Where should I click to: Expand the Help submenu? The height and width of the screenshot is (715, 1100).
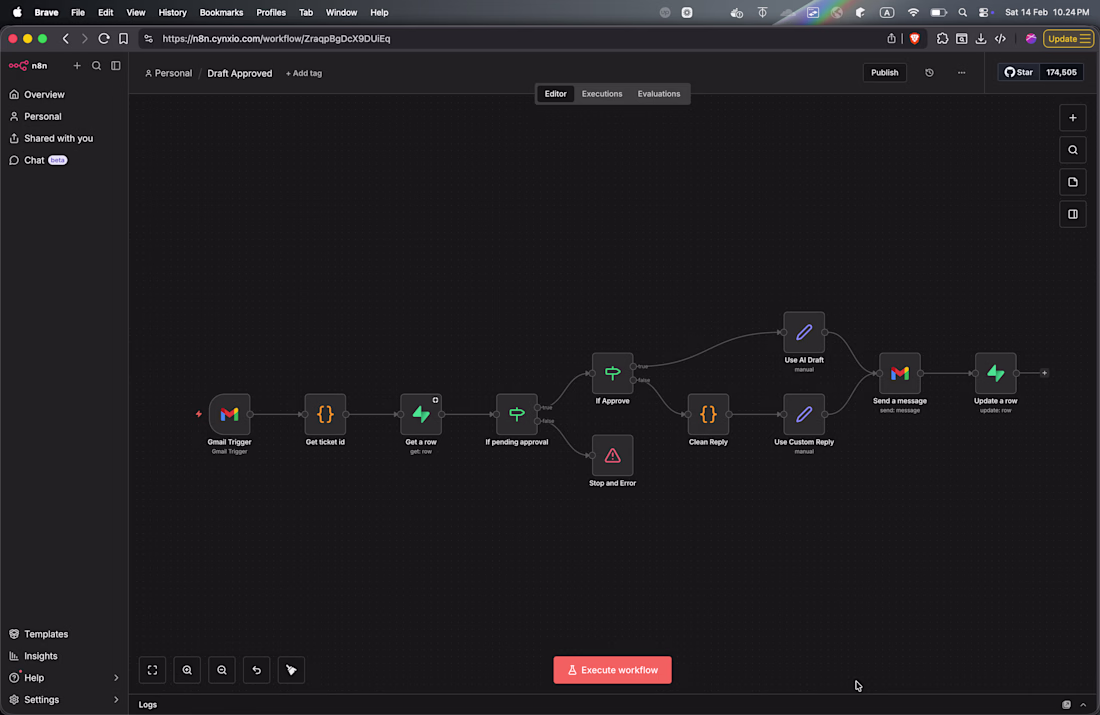point(116,678)
